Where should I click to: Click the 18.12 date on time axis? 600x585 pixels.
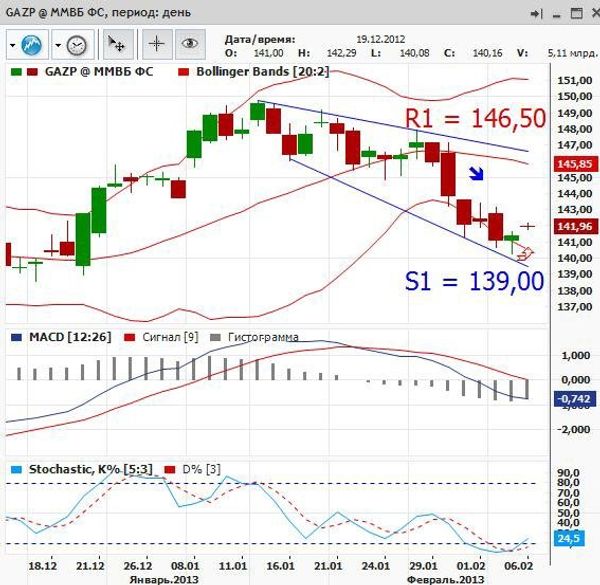coord(42,566)
